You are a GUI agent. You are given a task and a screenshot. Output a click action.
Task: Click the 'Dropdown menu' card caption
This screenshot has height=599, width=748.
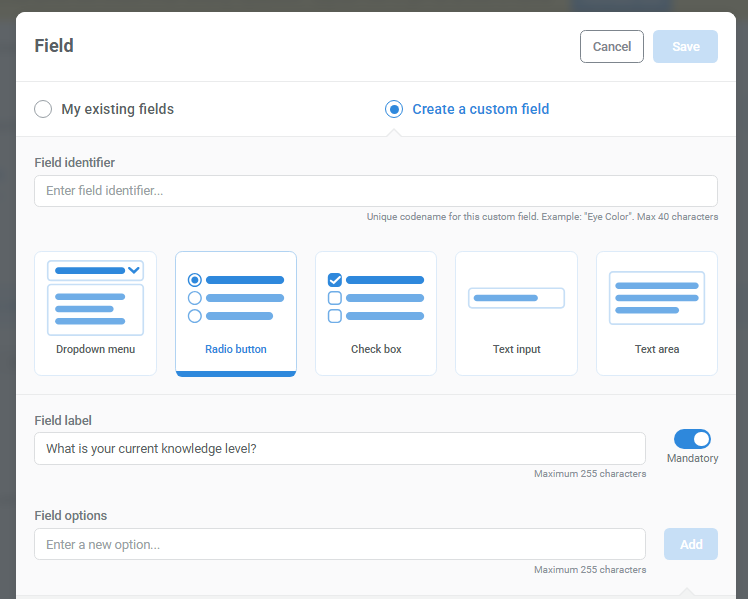[95, 349]
